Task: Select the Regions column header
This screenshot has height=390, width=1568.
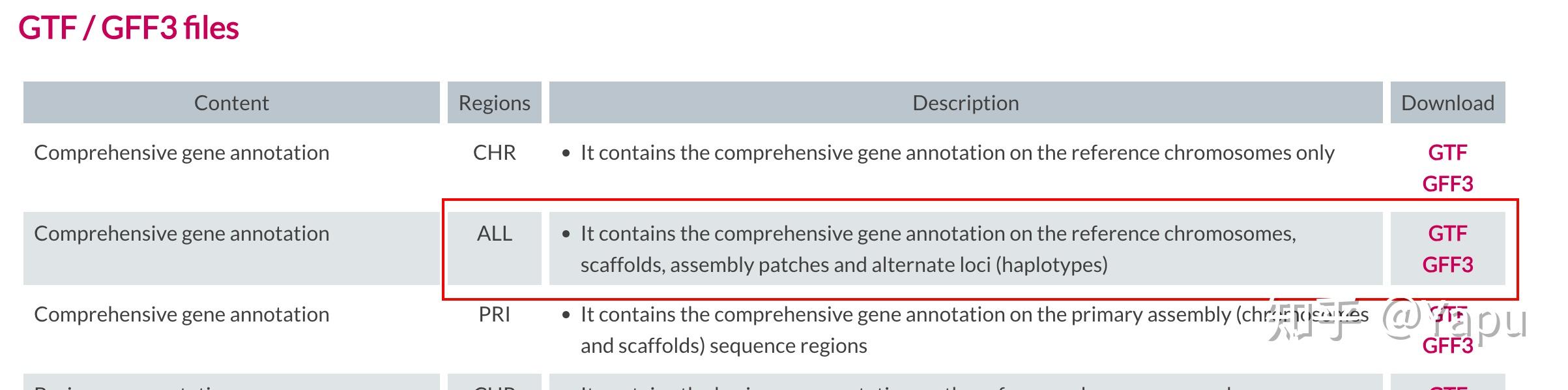Action: [494, 102]
